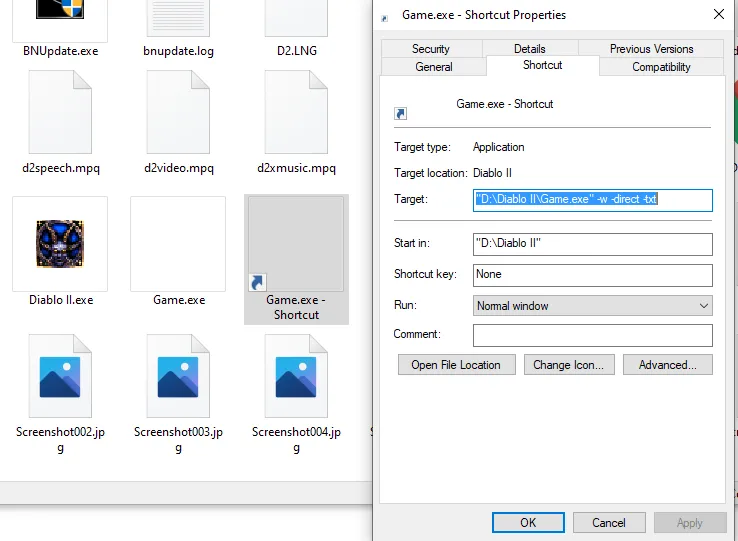Click into the Target path field
This screenshot has height=541, width=738.
pos(592,200)
